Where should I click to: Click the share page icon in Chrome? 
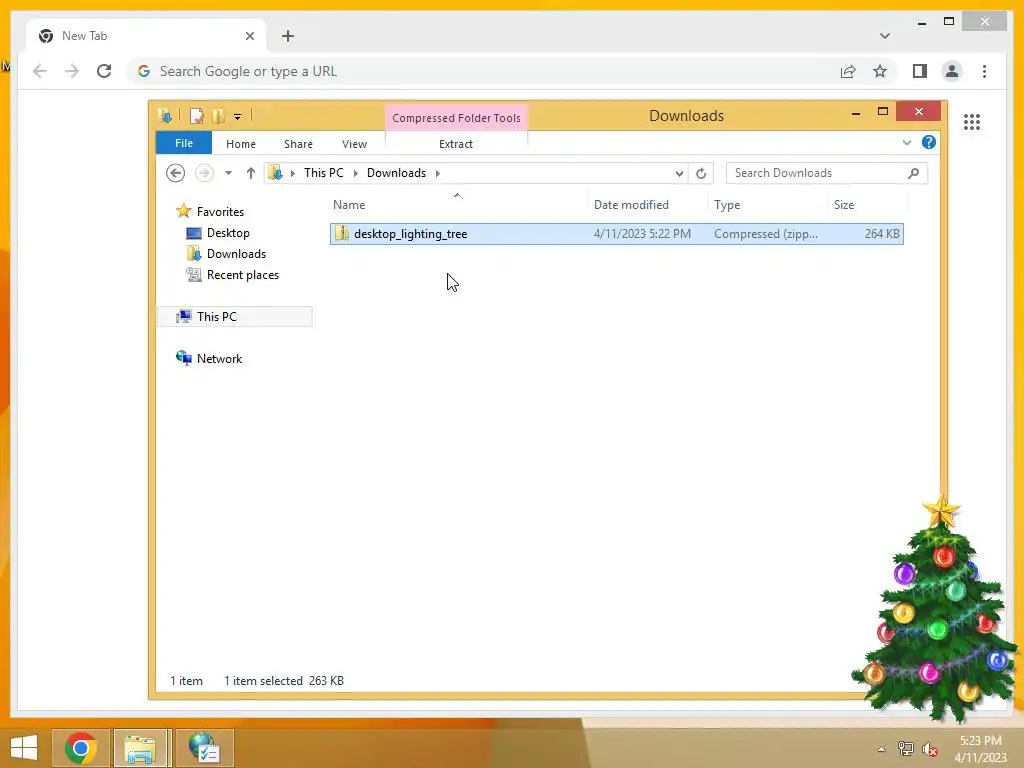pos(848,71)
